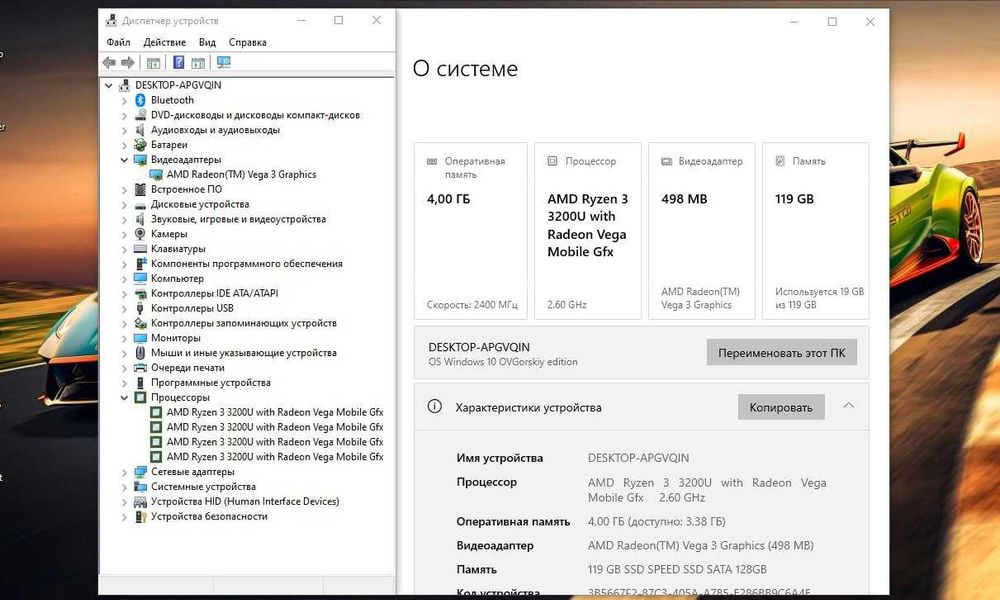
Task: Click the Очереди печати printer icon
Action: (140, 368)
